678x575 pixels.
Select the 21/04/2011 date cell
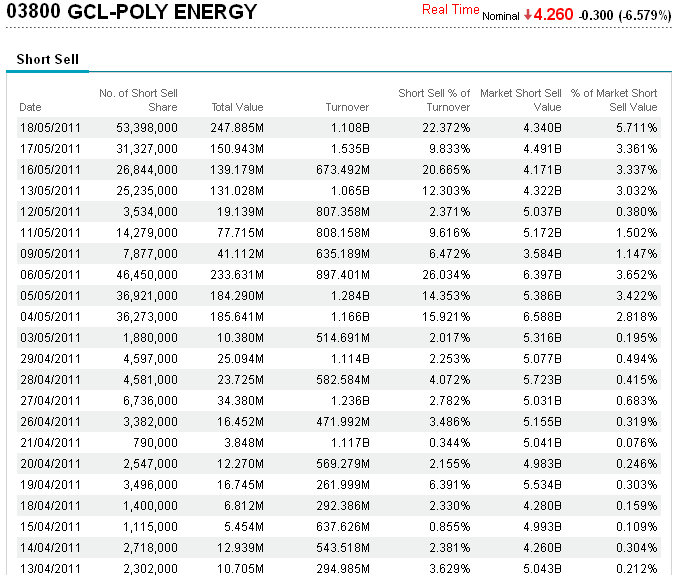(x=50, y=443)
